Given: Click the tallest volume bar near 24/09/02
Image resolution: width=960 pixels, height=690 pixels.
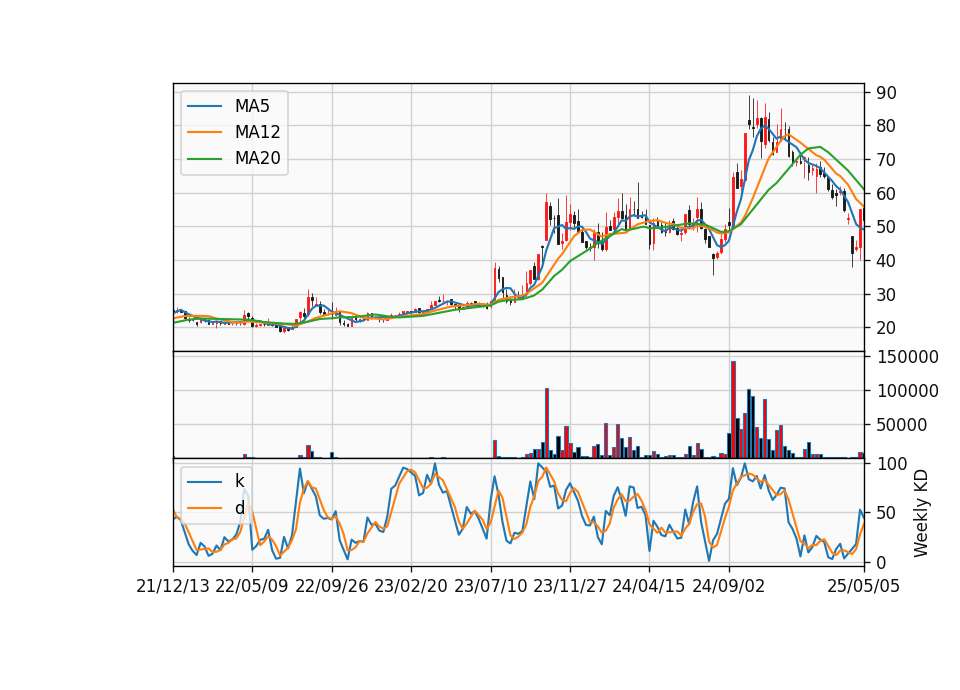Looking at the screenshot, I should [x=733, y=410].
